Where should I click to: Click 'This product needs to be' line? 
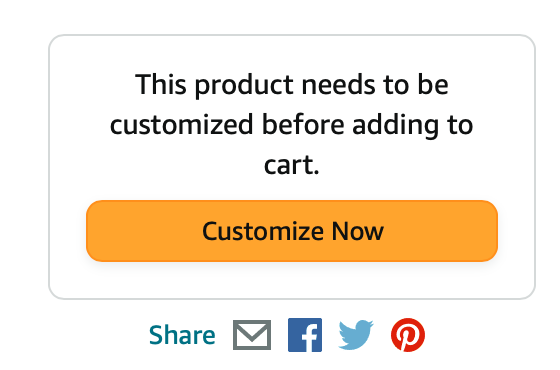(x=292, y=85)
